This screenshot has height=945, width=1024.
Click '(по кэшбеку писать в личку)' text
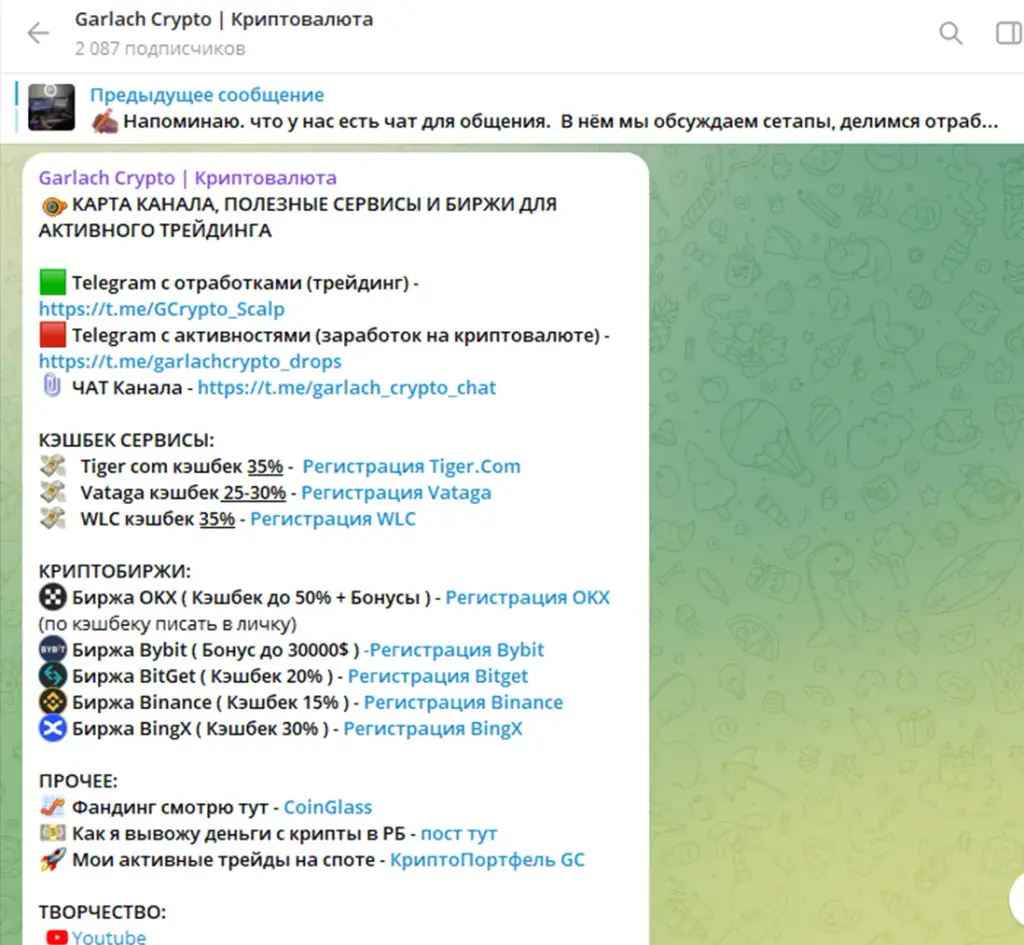[167, 624]
